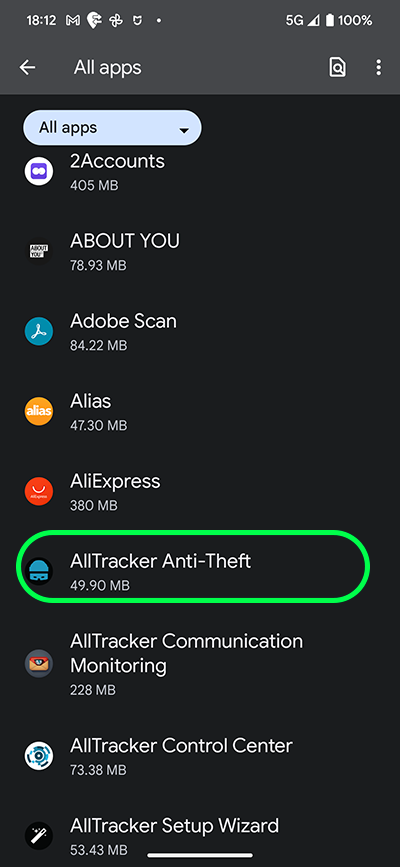Tap the AllTracker Control Center eye icon
This screenshot has height=867, width=400.
point(39,756)
